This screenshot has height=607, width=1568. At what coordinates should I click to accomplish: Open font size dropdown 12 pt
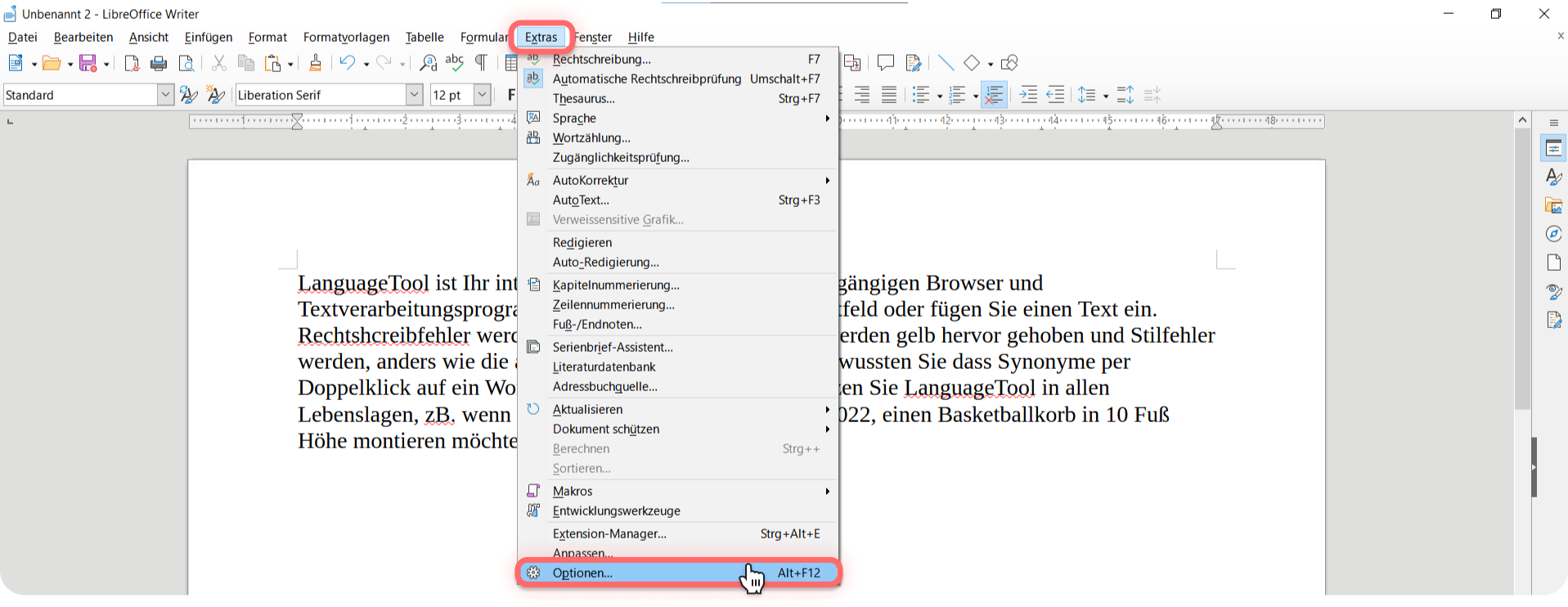[483, 95]
